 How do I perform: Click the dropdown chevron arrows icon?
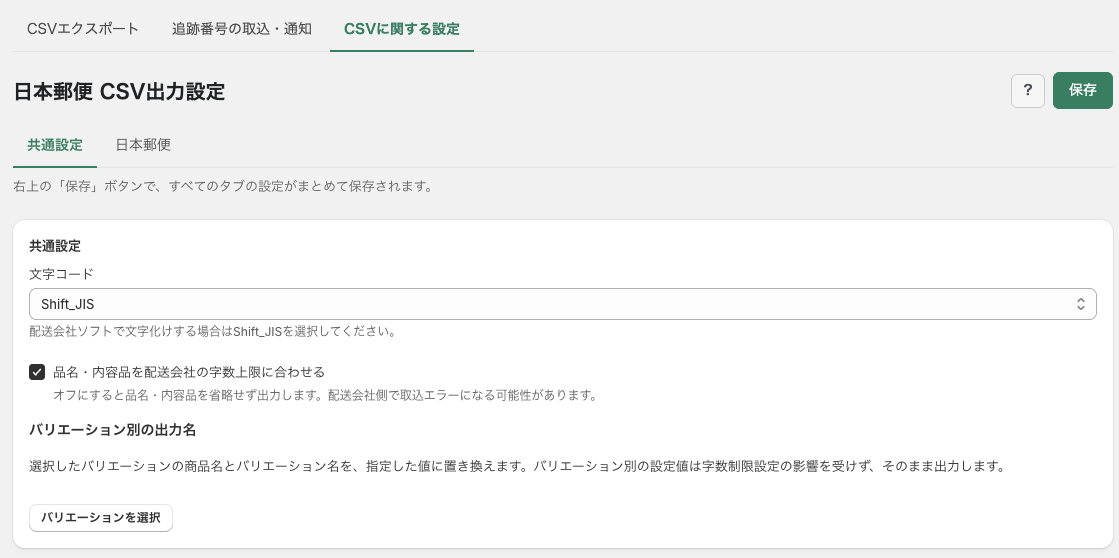[1080, 304]
